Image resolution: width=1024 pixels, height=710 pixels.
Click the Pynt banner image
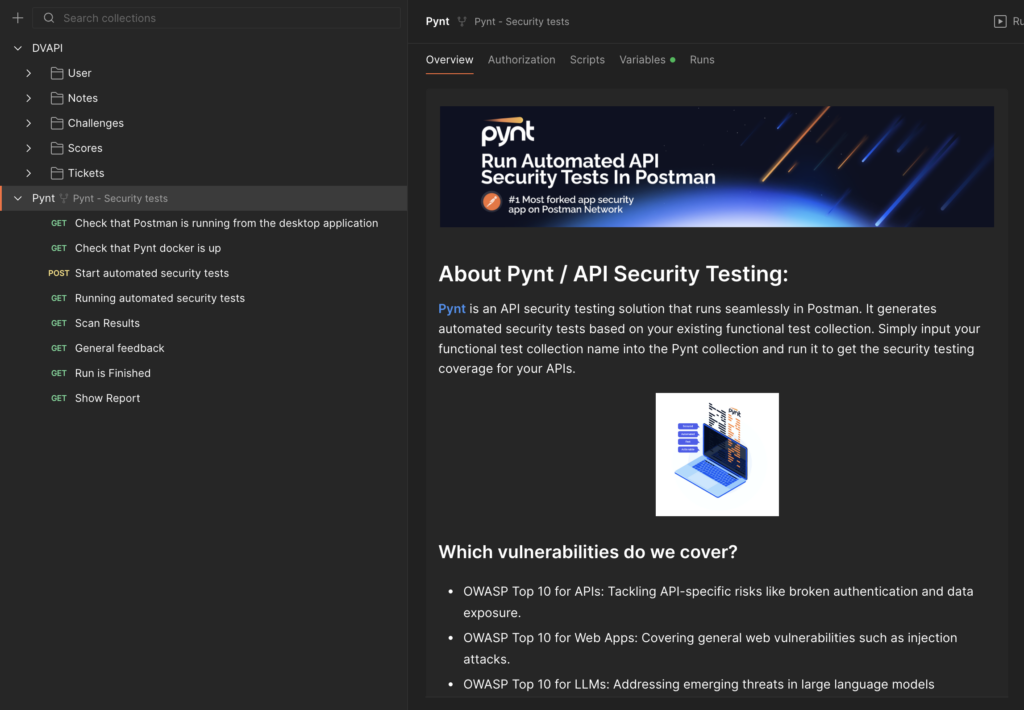(716, 166)
